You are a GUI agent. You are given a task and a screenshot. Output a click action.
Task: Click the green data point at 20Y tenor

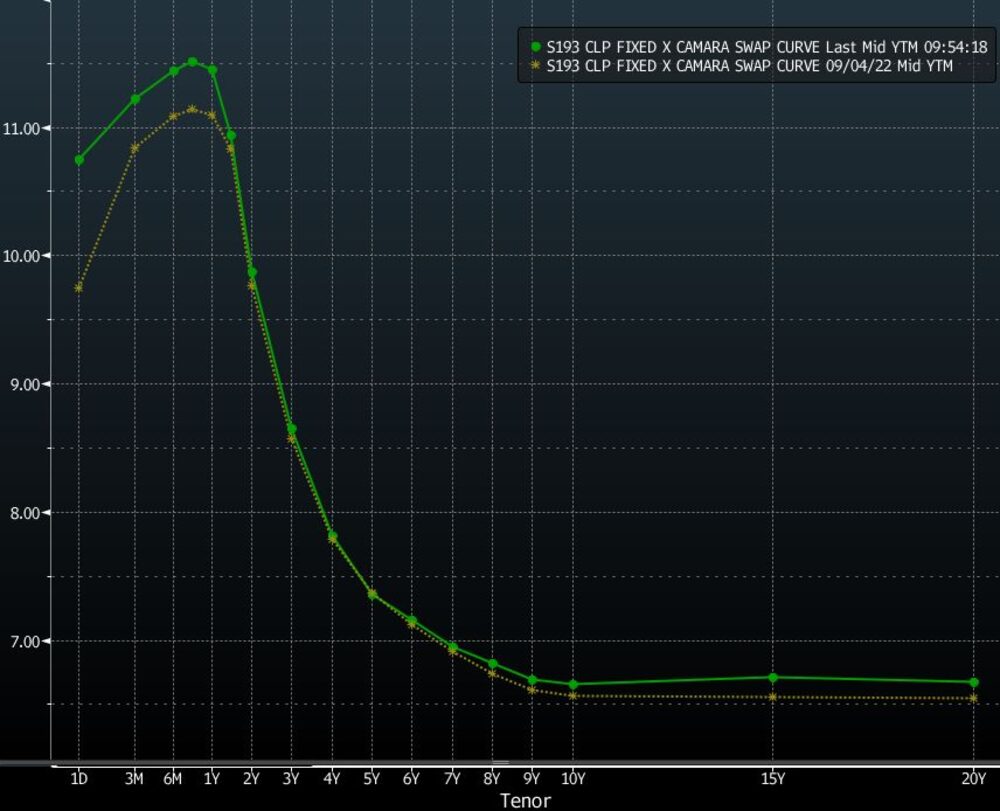click(973, 682)
